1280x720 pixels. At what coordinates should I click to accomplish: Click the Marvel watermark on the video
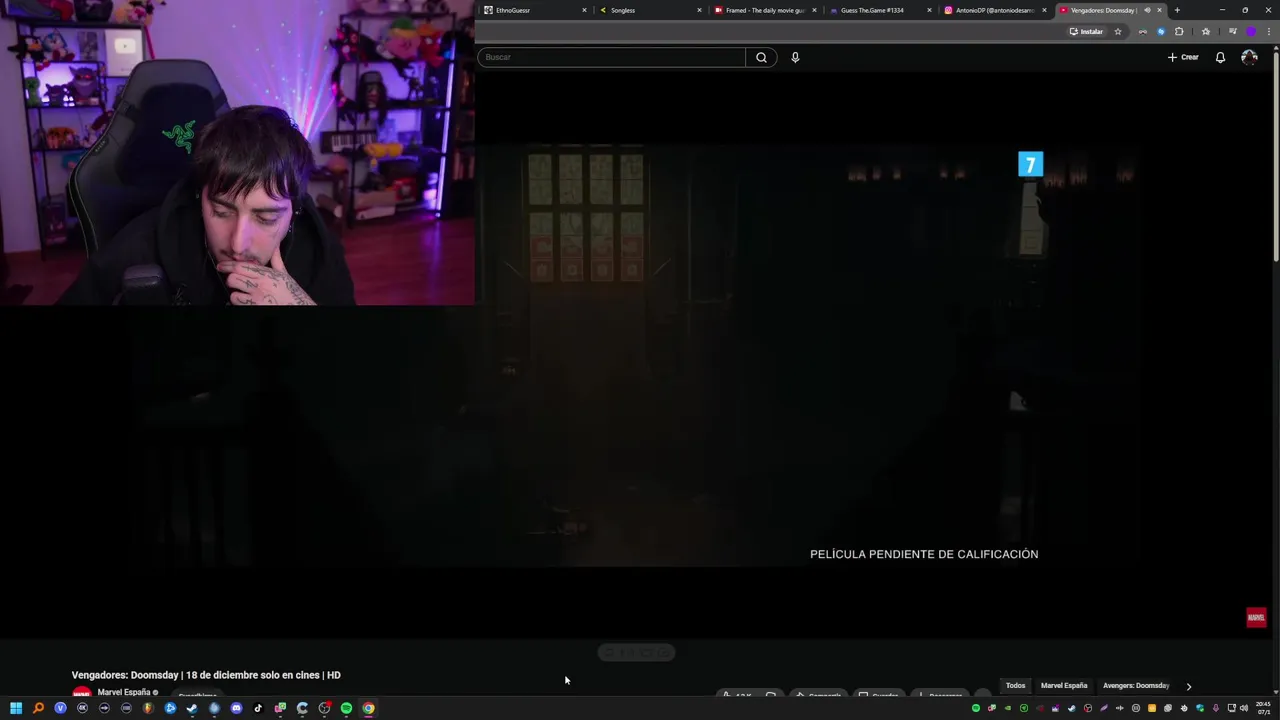1256,617
